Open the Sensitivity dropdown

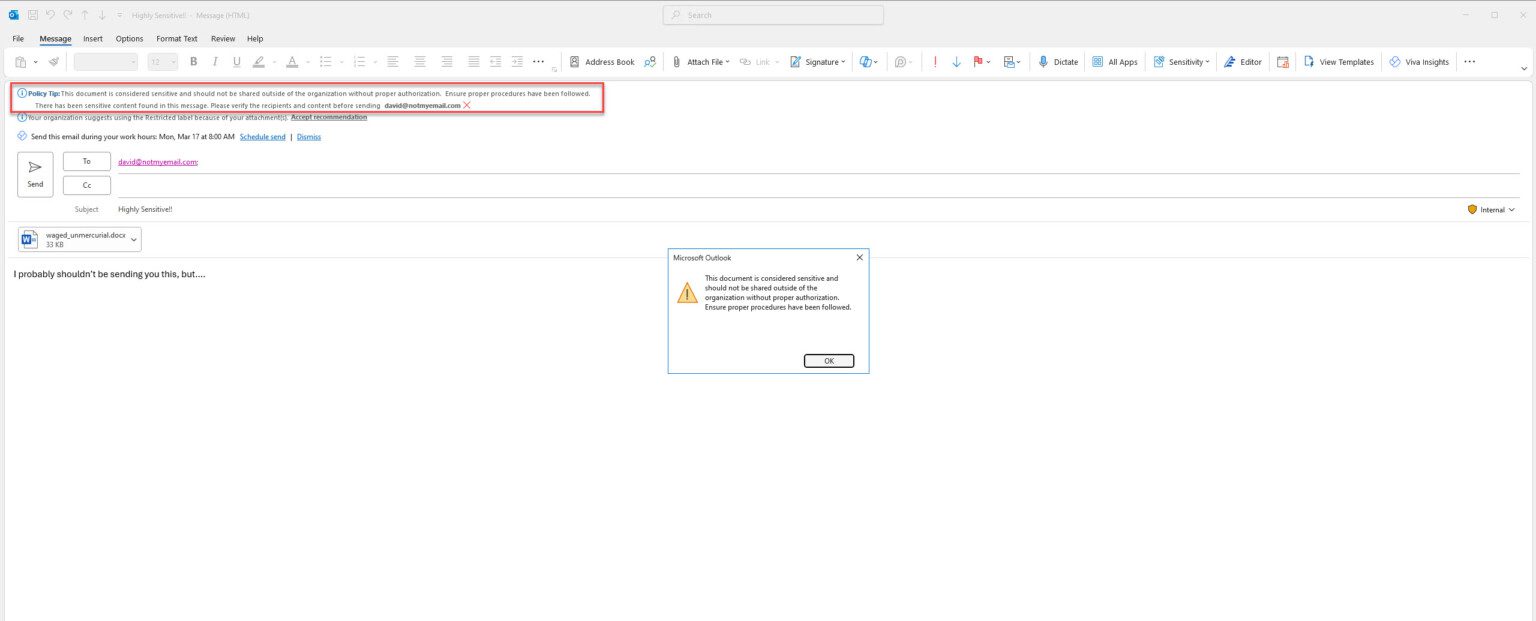(1181, 61)
